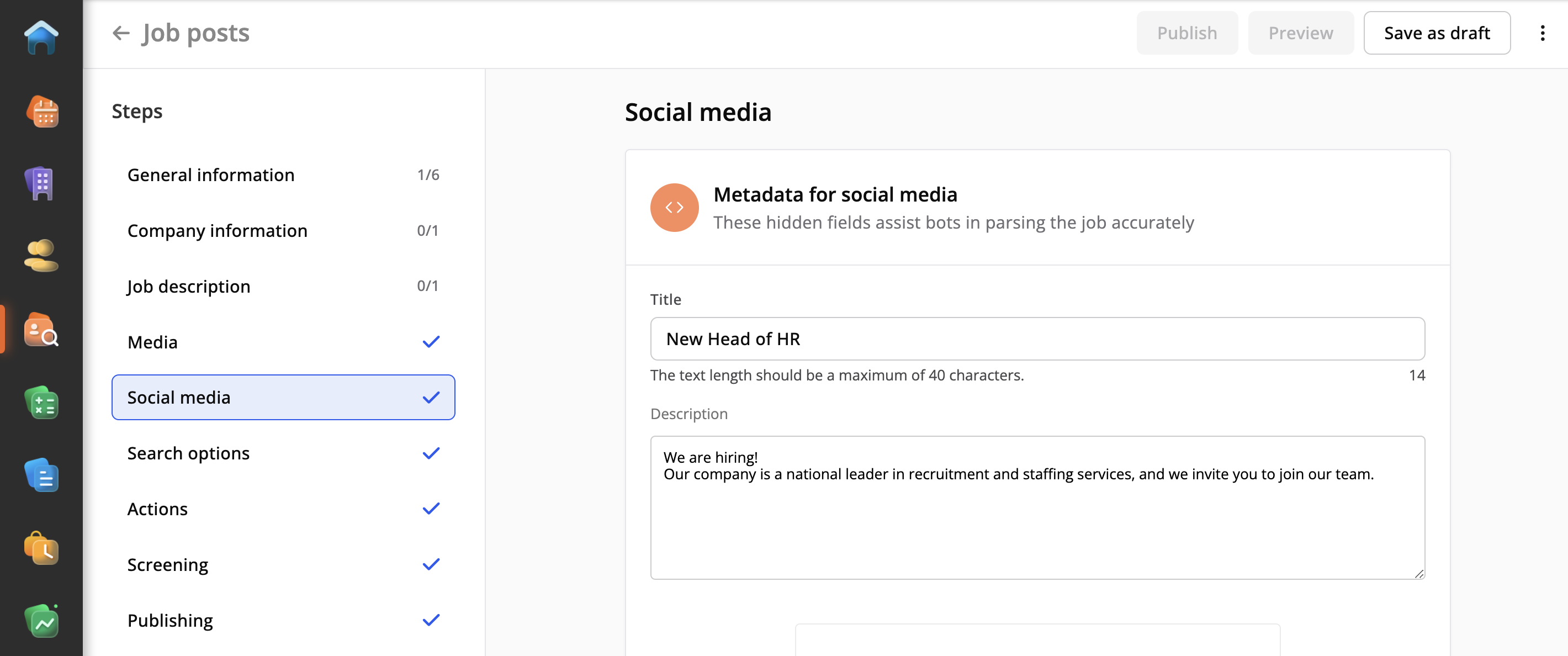Click the Save as draft button
This screenshot has height=656, width=1568.
pyautogui.click(x=1437, y=33)
